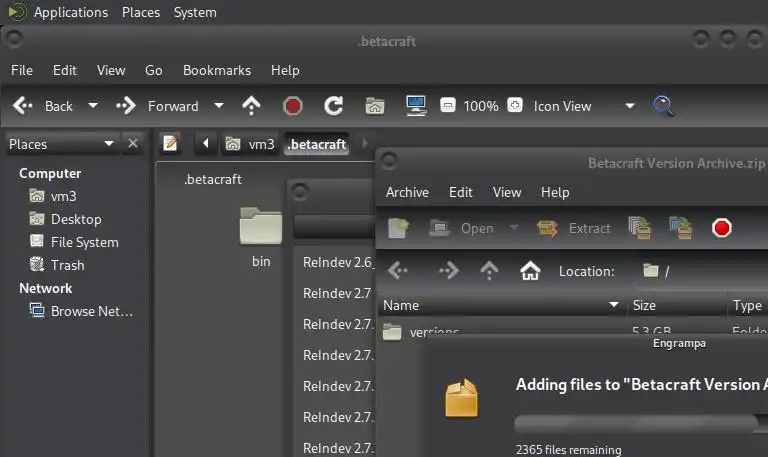
Task: Select the ReIndev 2.6 entry
Action: tap(338, 263)
